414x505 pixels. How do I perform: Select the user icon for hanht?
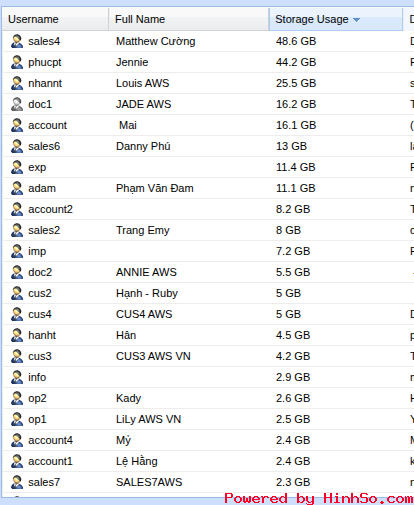point(17,335)
